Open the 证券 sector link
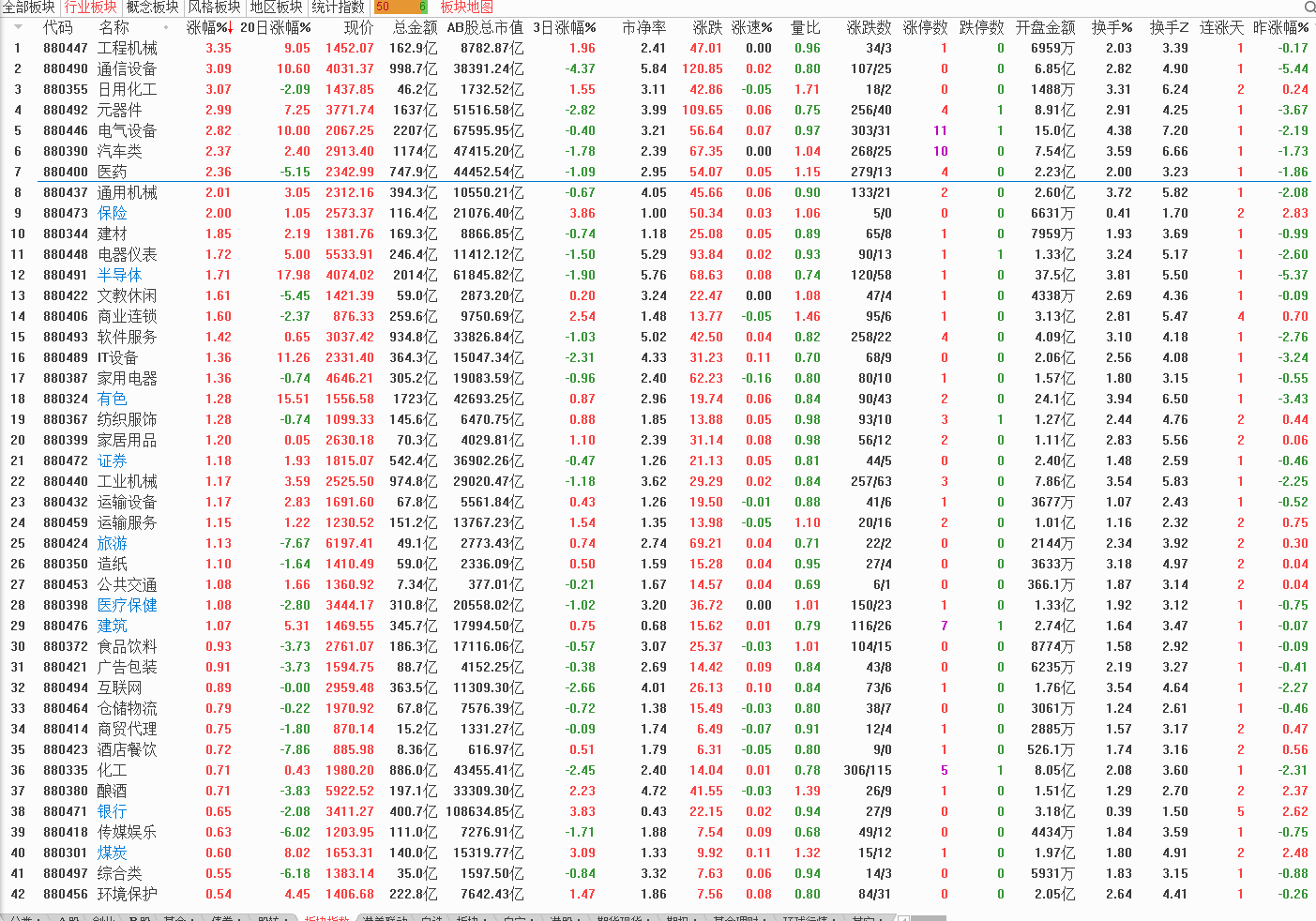The image size is (1316, 921). (x=113, y=461)
